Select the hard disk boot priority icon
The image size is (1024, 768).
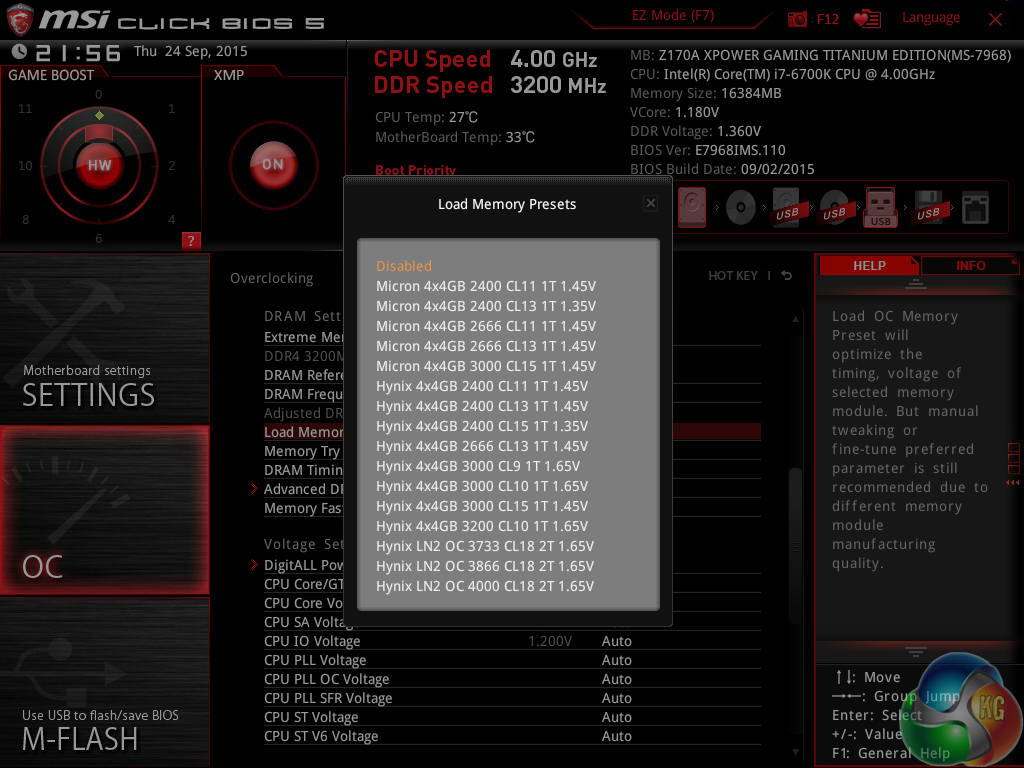pos(692,207)
